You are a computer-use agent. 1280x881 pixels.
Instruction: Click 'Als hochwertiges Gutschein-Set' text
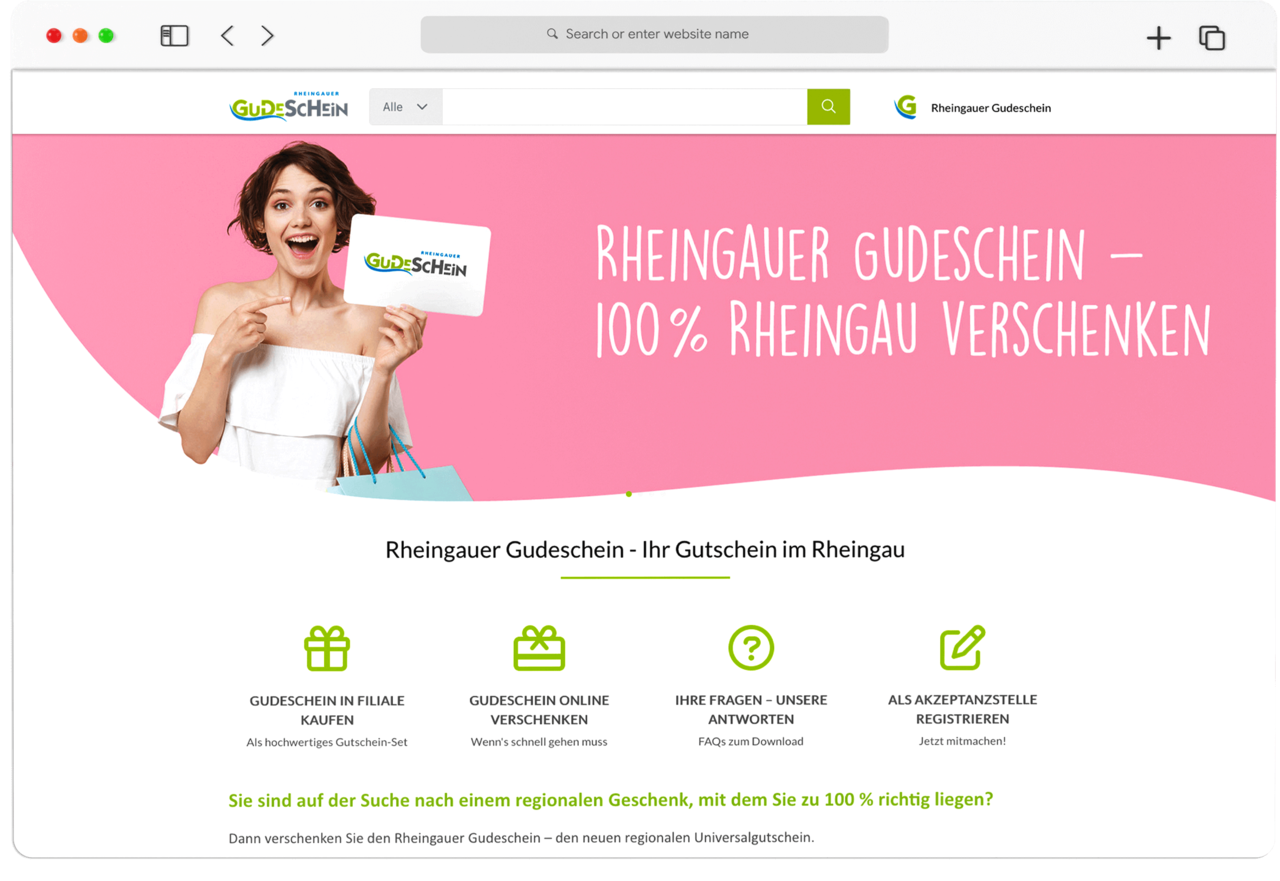click(x=327, y=742)
